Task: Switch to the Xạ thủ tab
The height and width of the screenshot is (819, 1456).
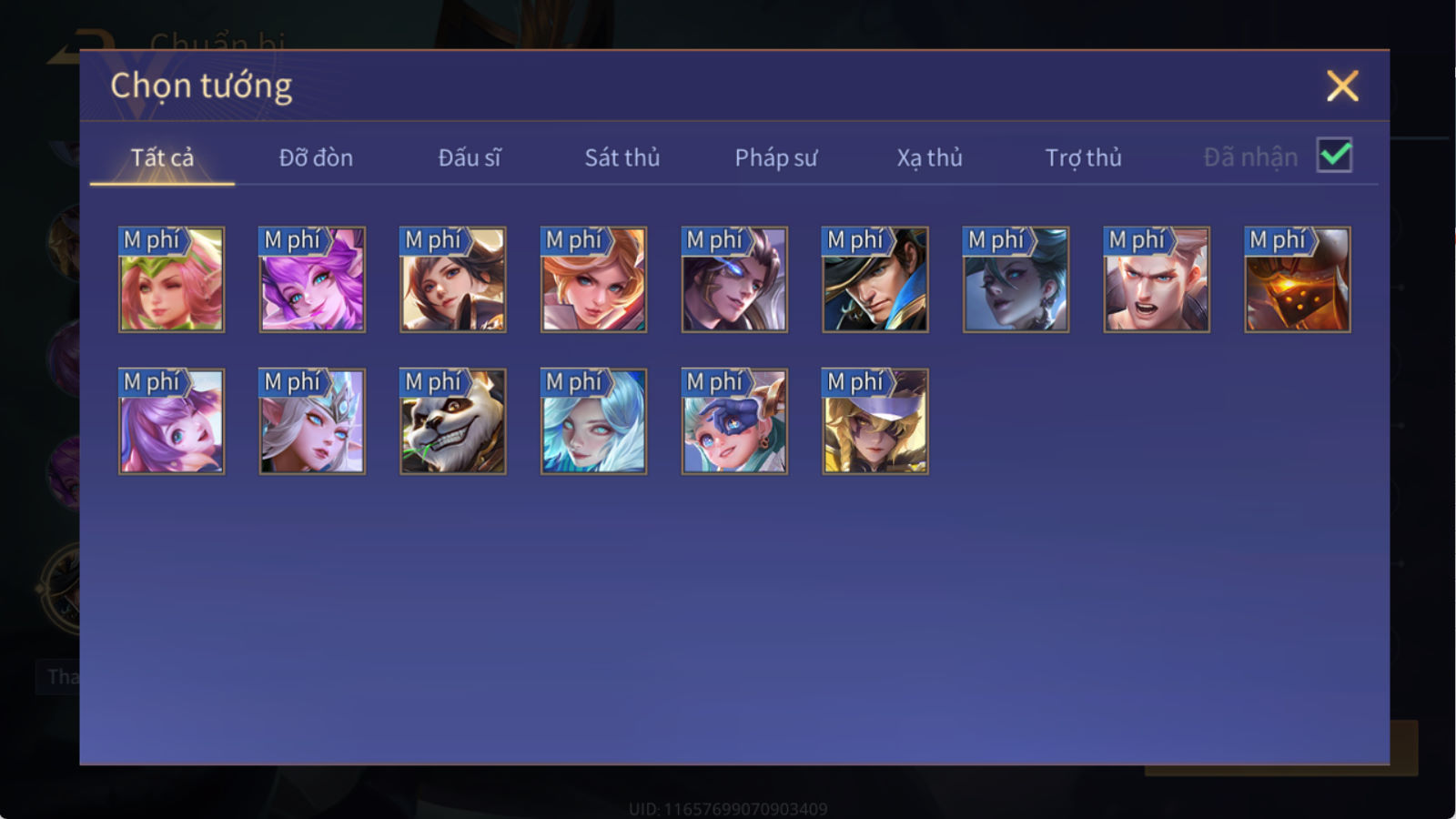Action: click(x=929, y=157)
